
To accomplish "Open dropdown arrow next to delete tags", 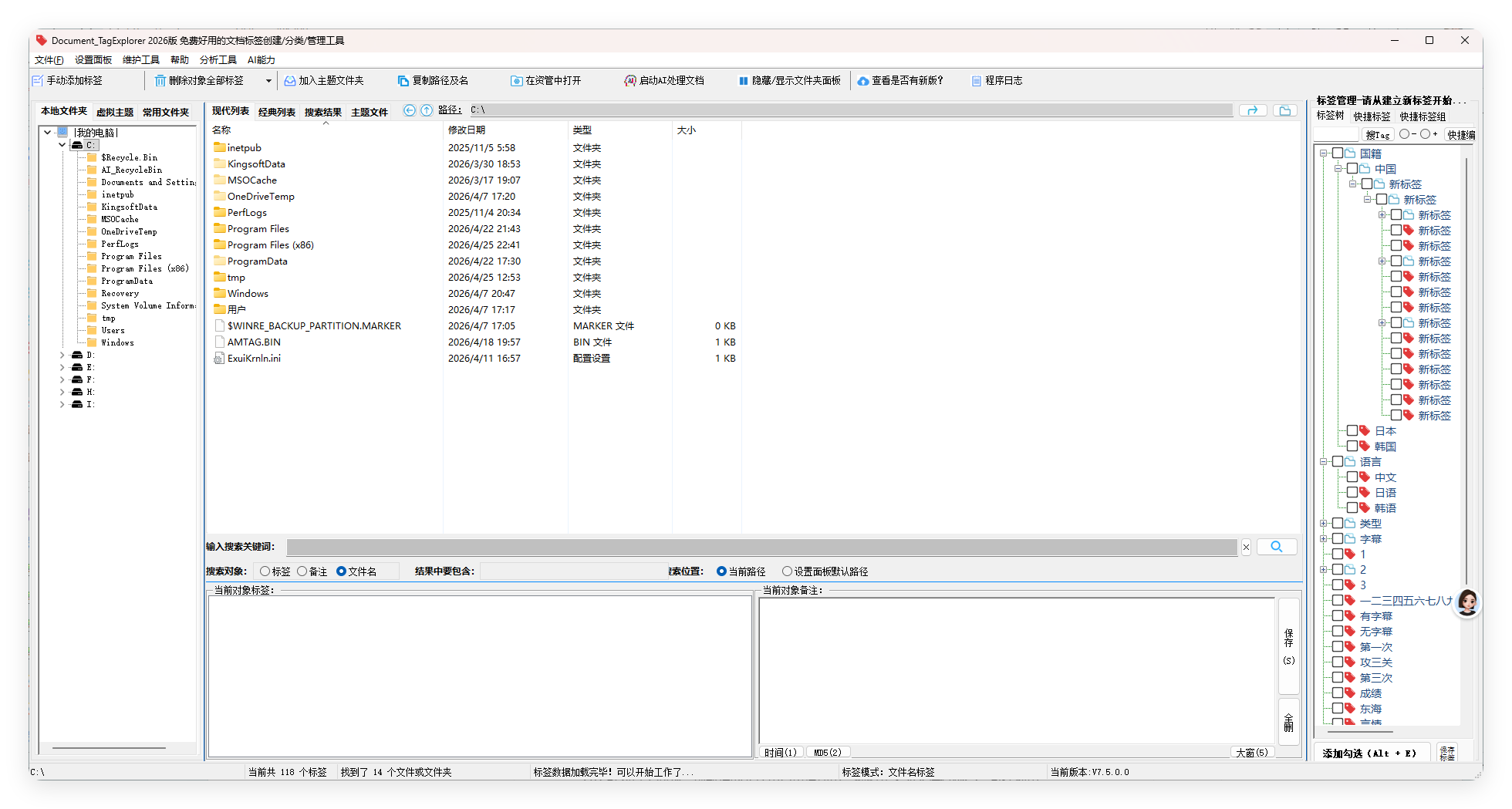I will tap(268, 81).
